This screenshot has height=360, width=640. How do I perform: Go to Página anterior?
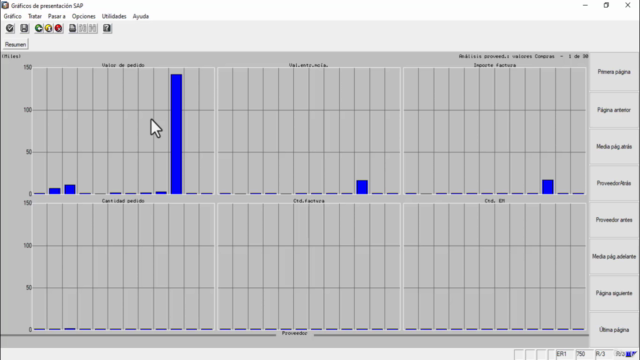[614, 110]
